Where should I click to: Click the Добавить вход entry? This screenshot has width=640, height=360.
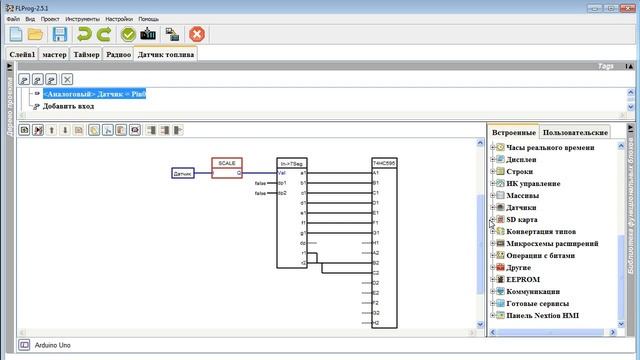coord(68,106)
